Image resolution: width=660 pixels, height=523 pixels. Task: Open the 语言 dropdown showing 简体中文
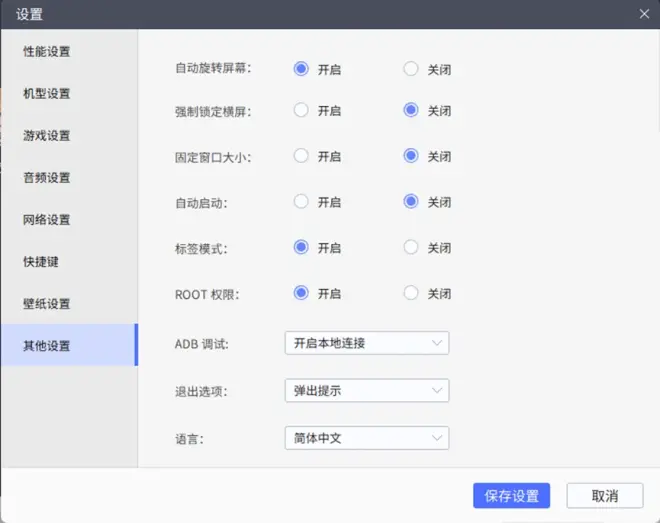click(367, 438)
